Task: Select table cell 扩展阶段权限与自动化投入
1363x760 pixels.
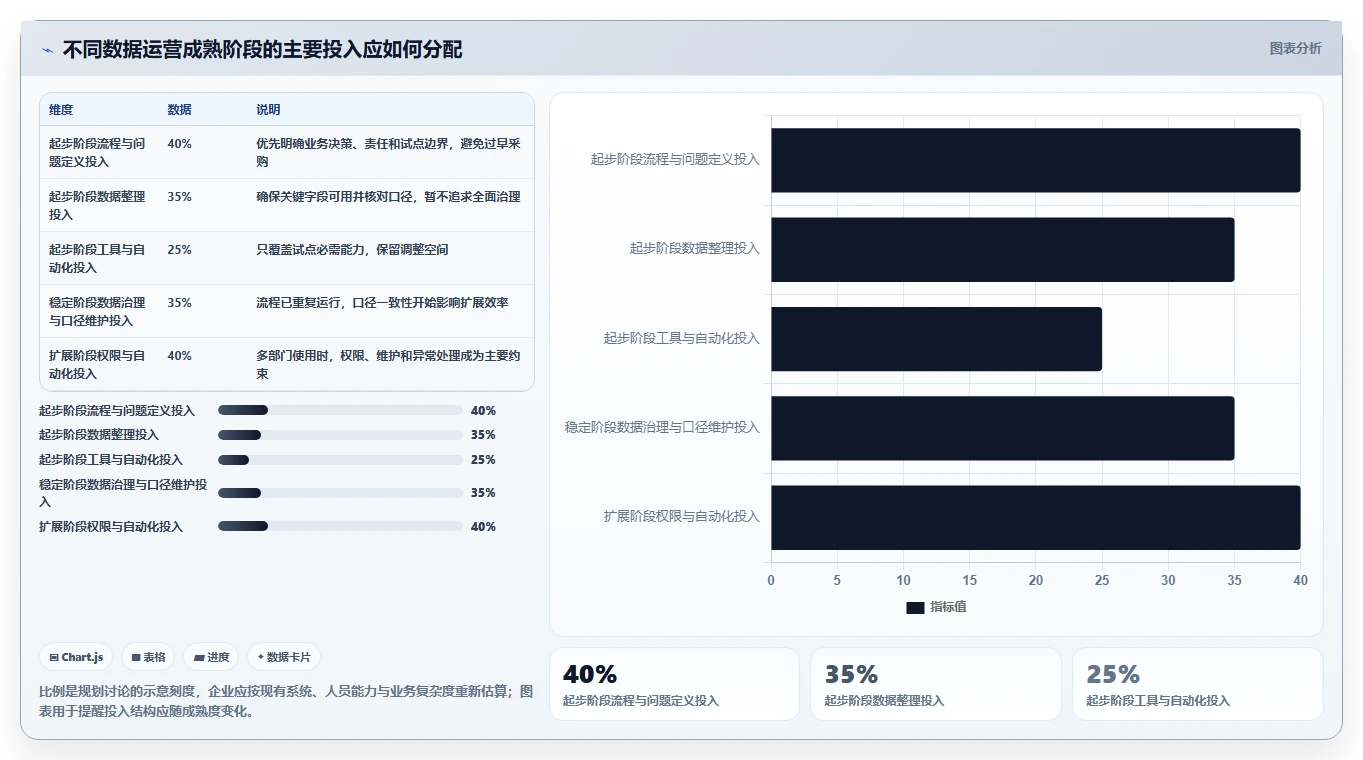Action: (97, 364)
